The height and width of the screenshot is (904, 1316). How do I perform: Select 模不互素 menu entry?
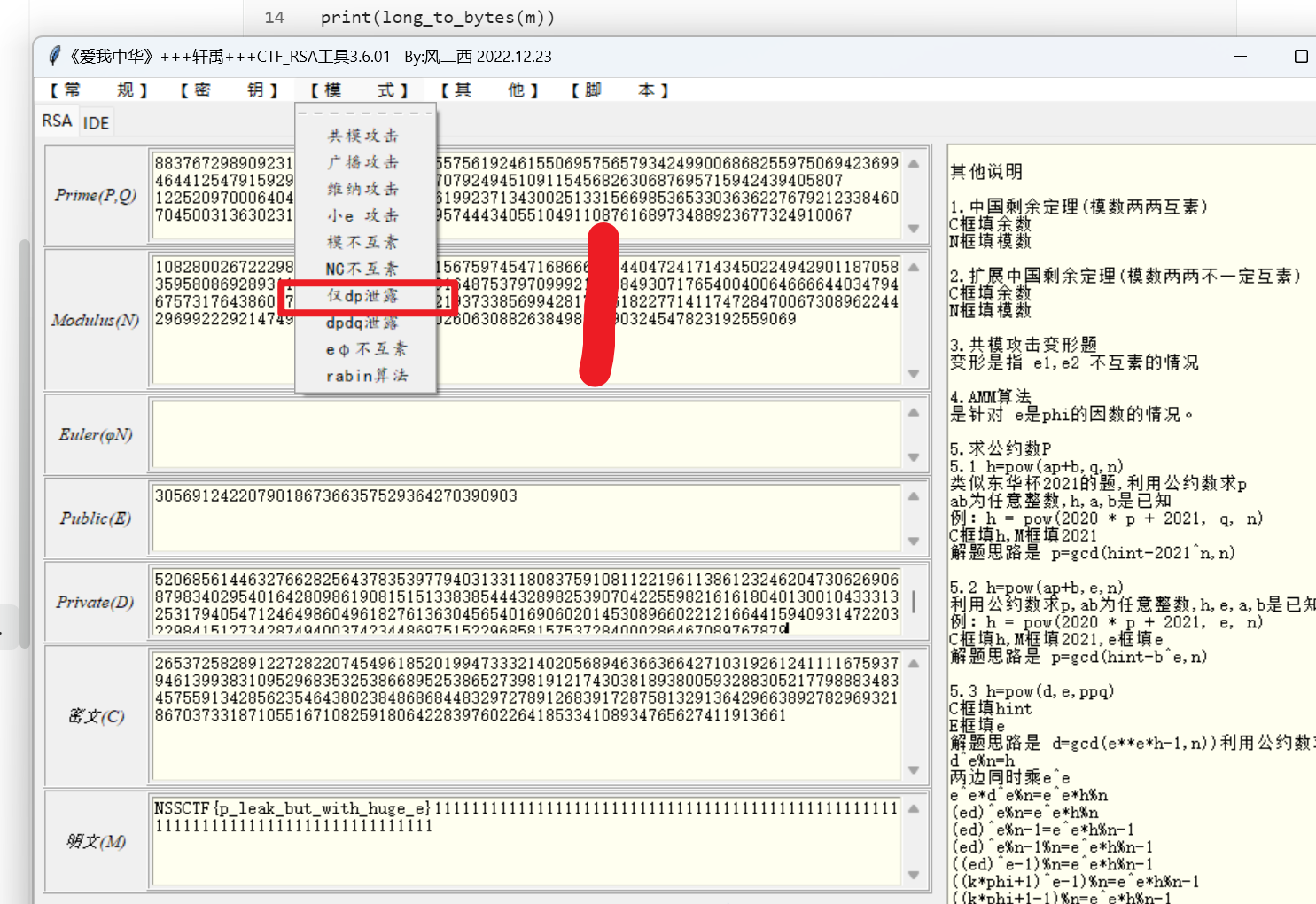(x=363, y=242)
